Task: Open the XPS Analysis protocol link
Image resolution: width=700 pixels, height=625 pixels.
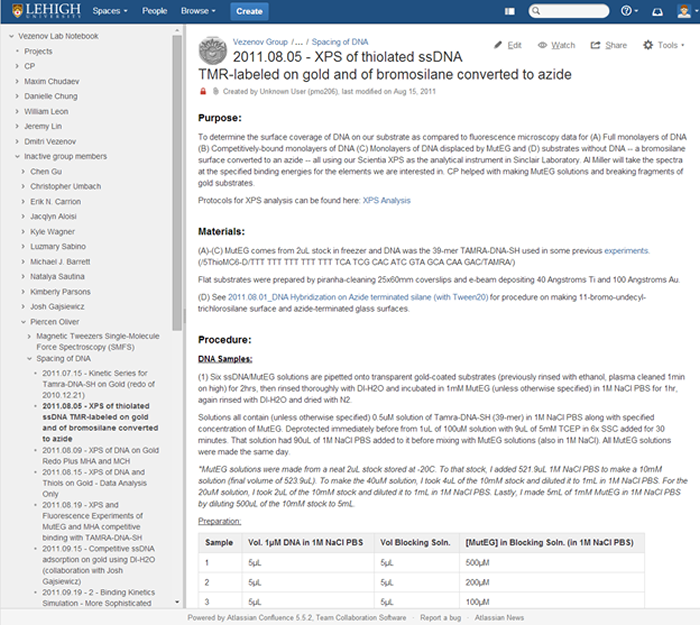Action: (386, 200)
